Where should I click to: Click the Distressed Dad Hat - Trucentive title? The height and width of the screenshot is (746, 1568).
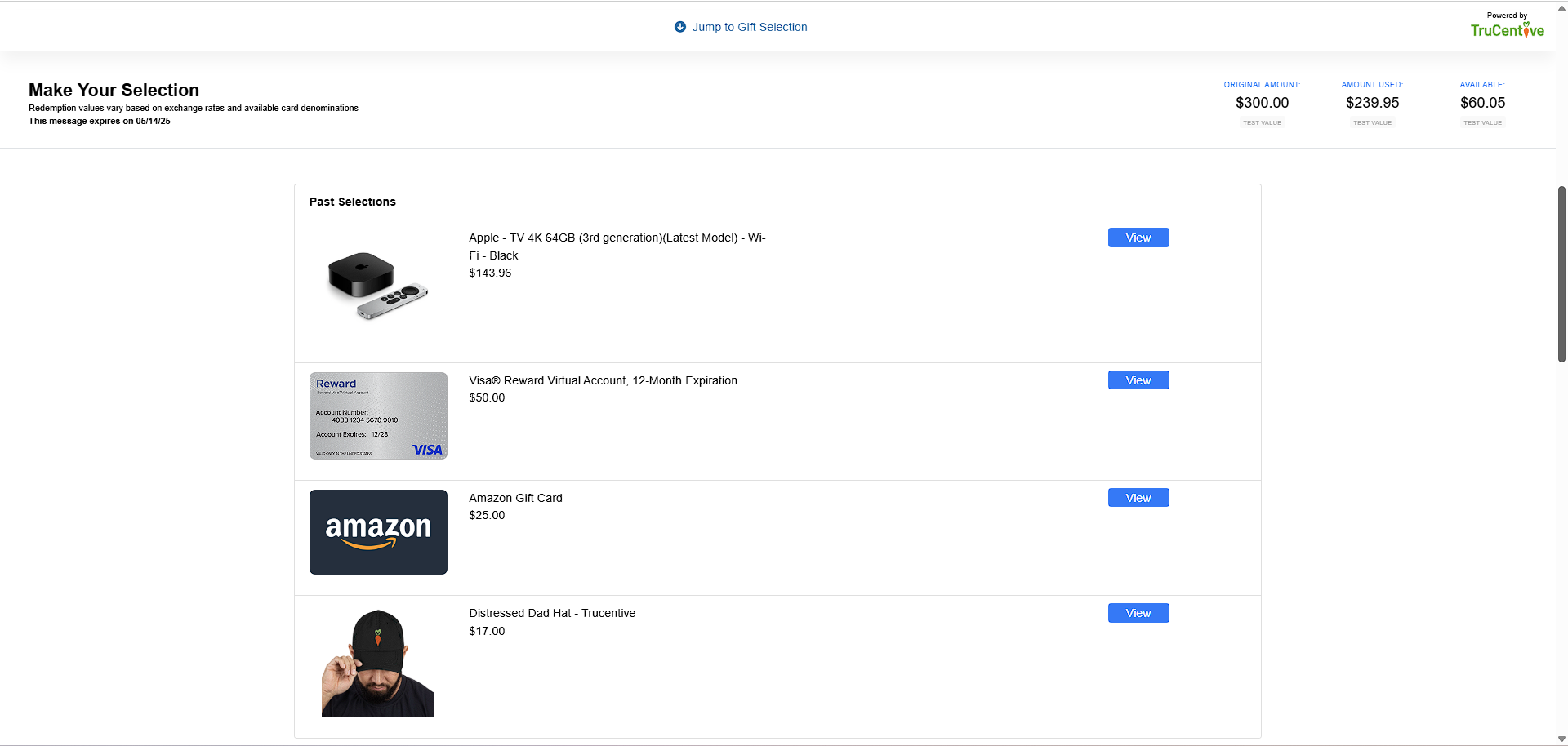point(552,613)
